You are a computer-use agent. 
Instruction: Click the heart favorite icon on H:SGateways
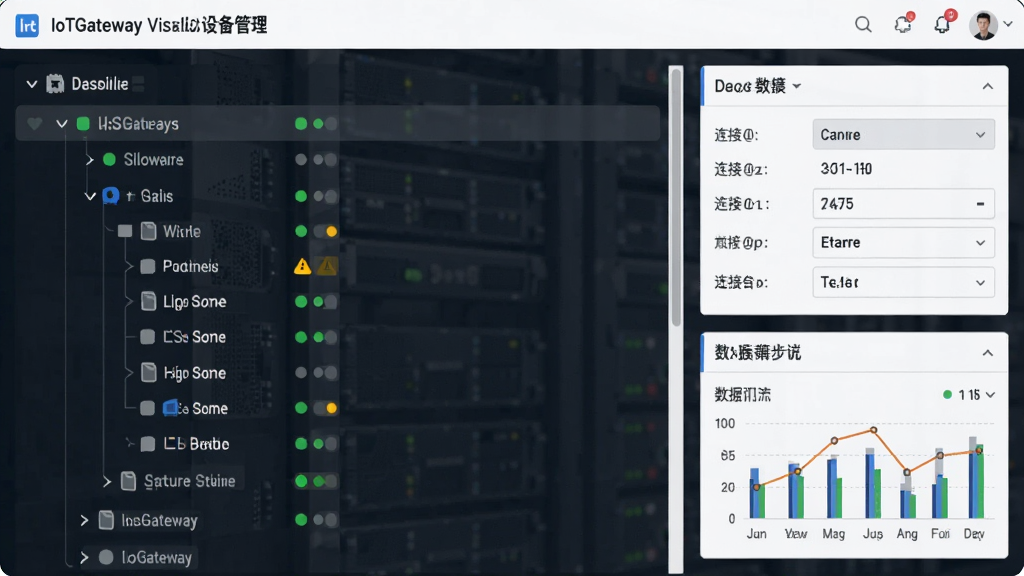(x=35, y=123)
